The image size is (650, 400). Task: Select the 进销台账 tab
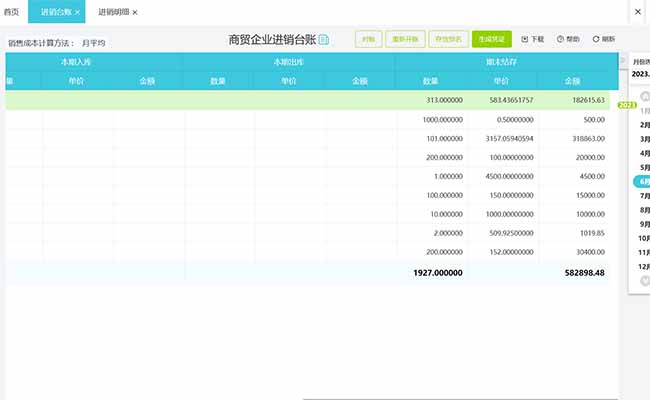point(56,12)
